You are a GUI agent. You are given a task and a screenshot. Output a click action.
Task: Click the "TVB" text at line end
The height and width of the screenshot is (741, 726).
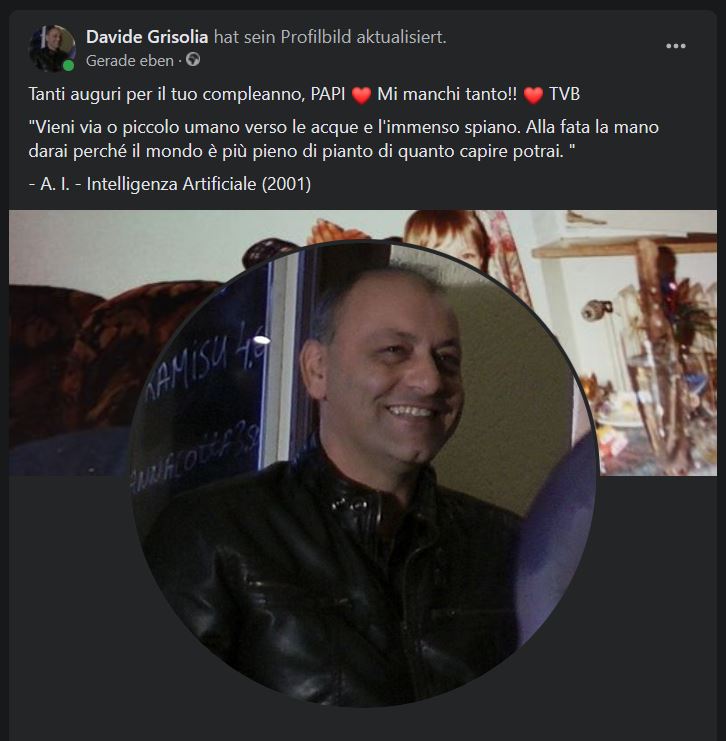[564, 94]
